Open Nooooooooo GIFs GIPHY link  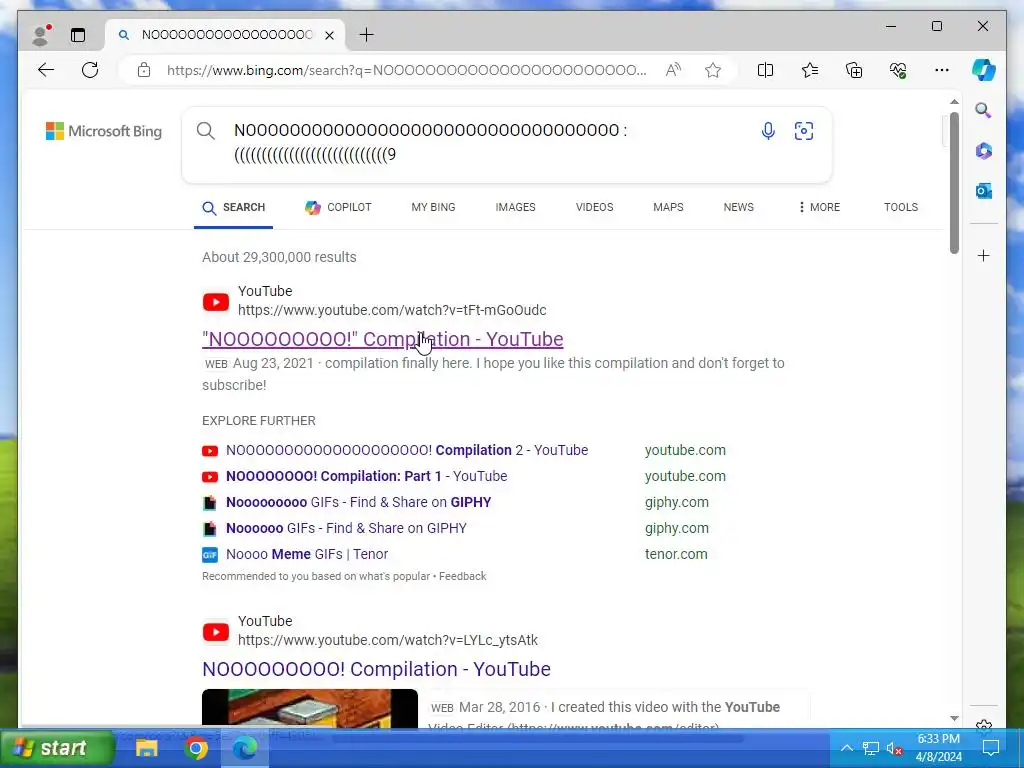point(359,503)
